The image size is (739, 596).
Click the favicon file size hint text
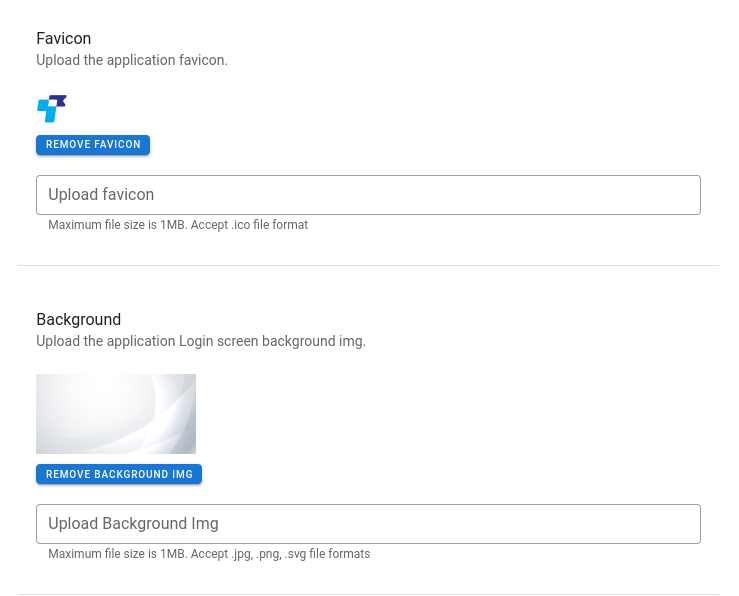tap(178, 225)
